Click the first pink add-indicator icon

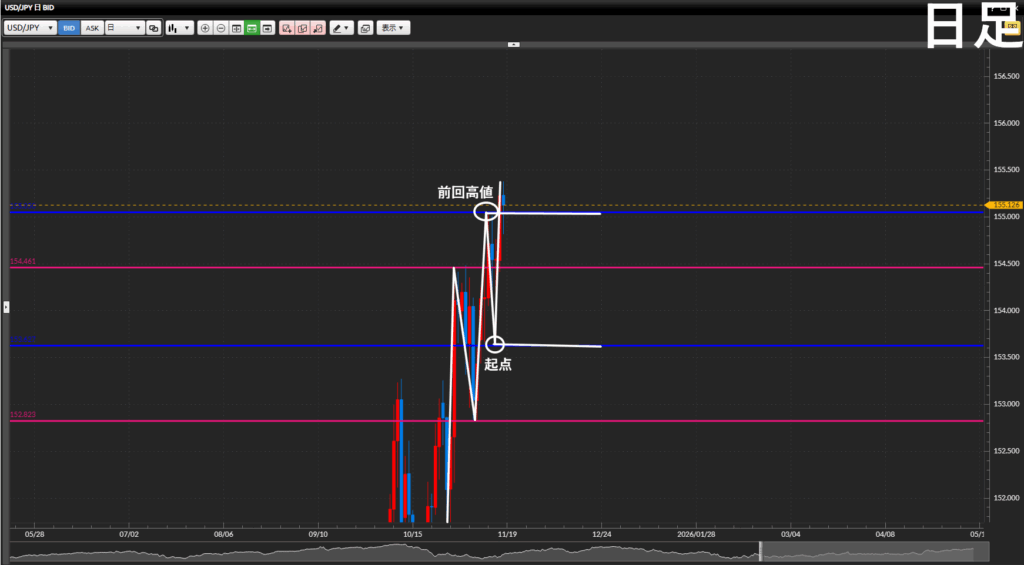pyautogui.click(x=286, y=28)
